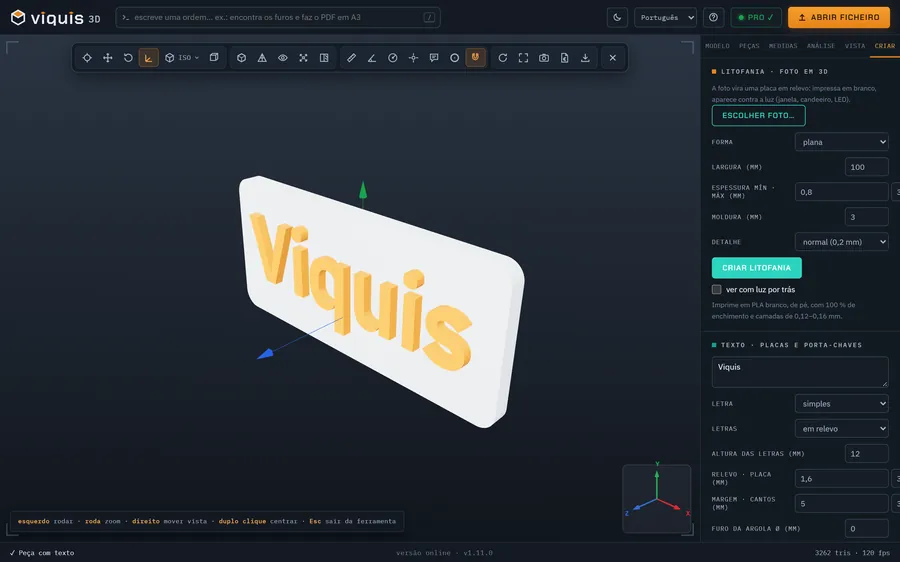900x562 pixels.
Task: Click the CRIAR LITOFANIA button
Action: coord(757,268)
